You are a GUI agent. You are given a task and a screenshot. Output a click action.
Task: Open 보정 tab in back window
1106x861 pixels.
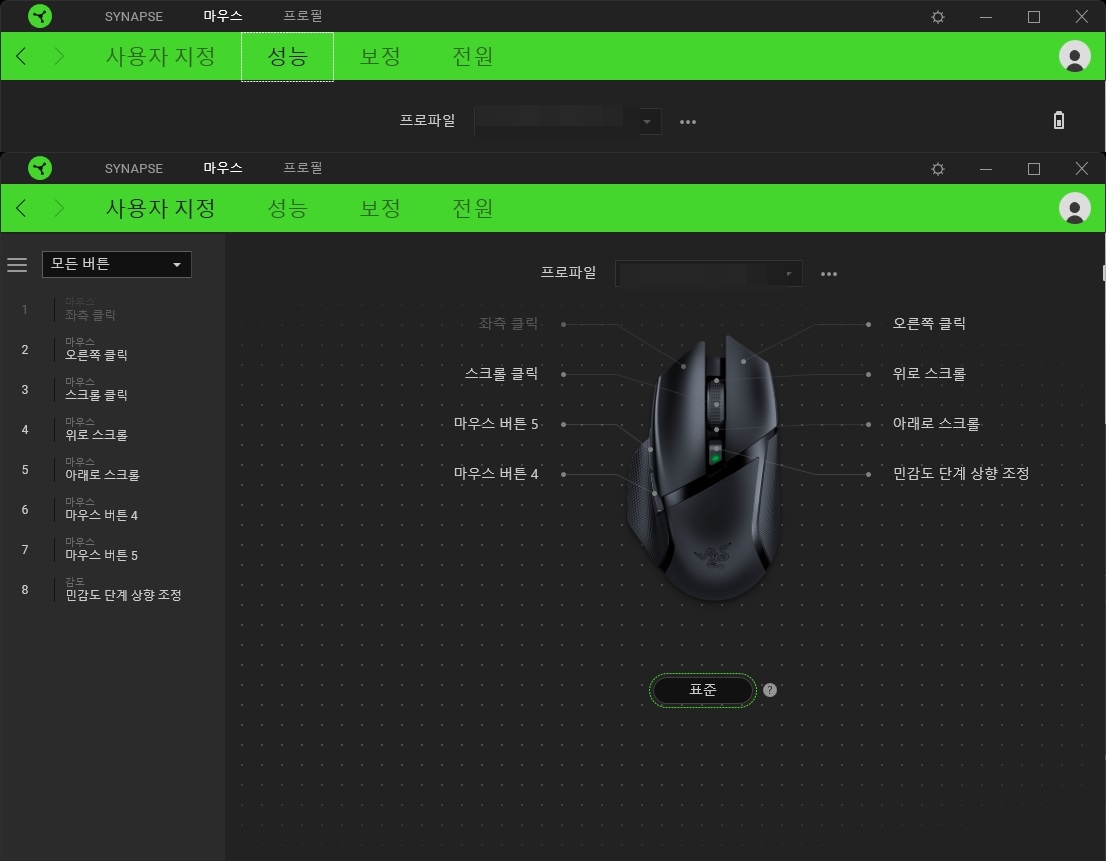[380, 56]
